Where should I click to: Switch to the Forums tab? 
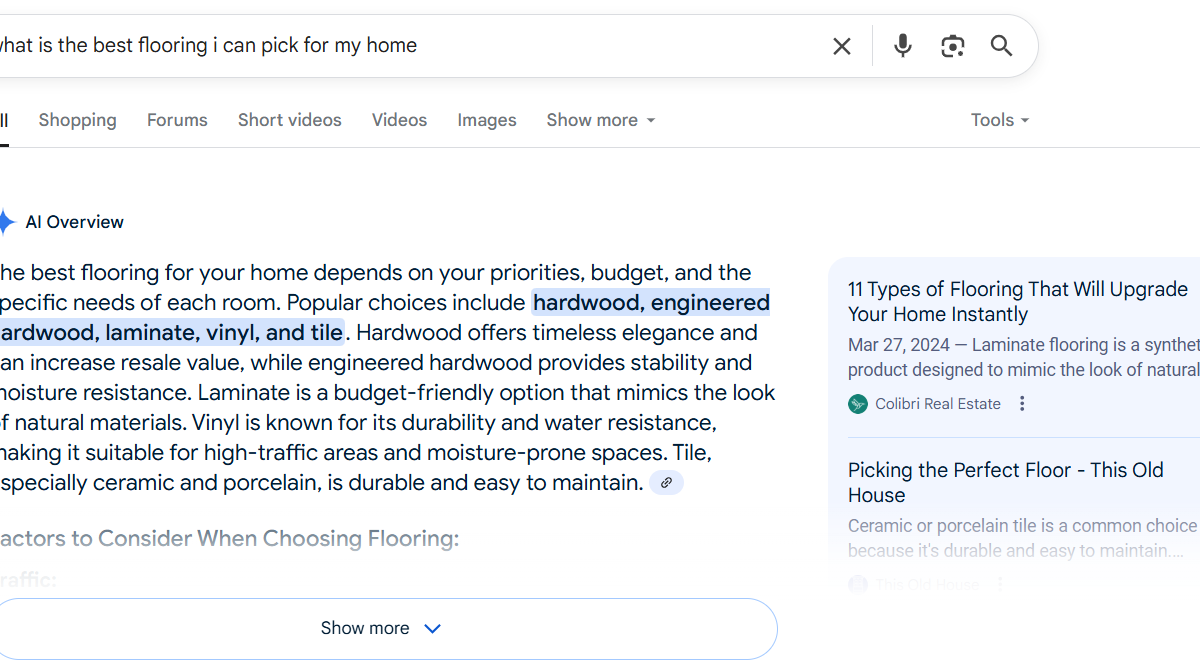tap(177, 120)
